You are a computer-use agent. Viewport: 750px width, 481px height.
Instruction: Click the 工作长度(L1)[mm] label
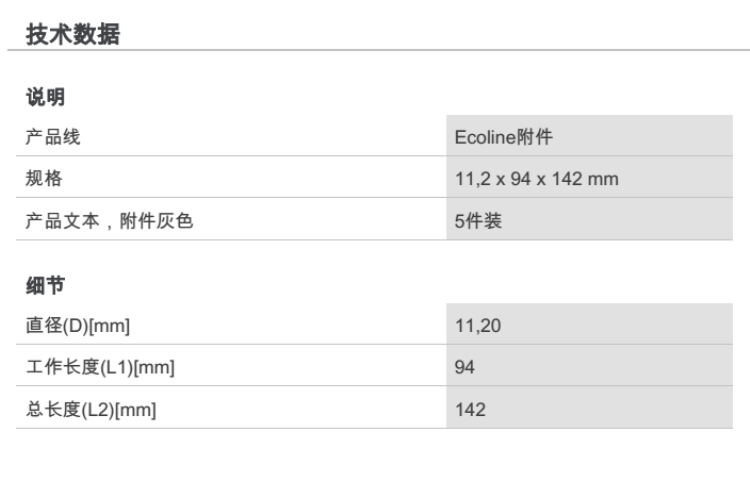click(x=100, y=368)
